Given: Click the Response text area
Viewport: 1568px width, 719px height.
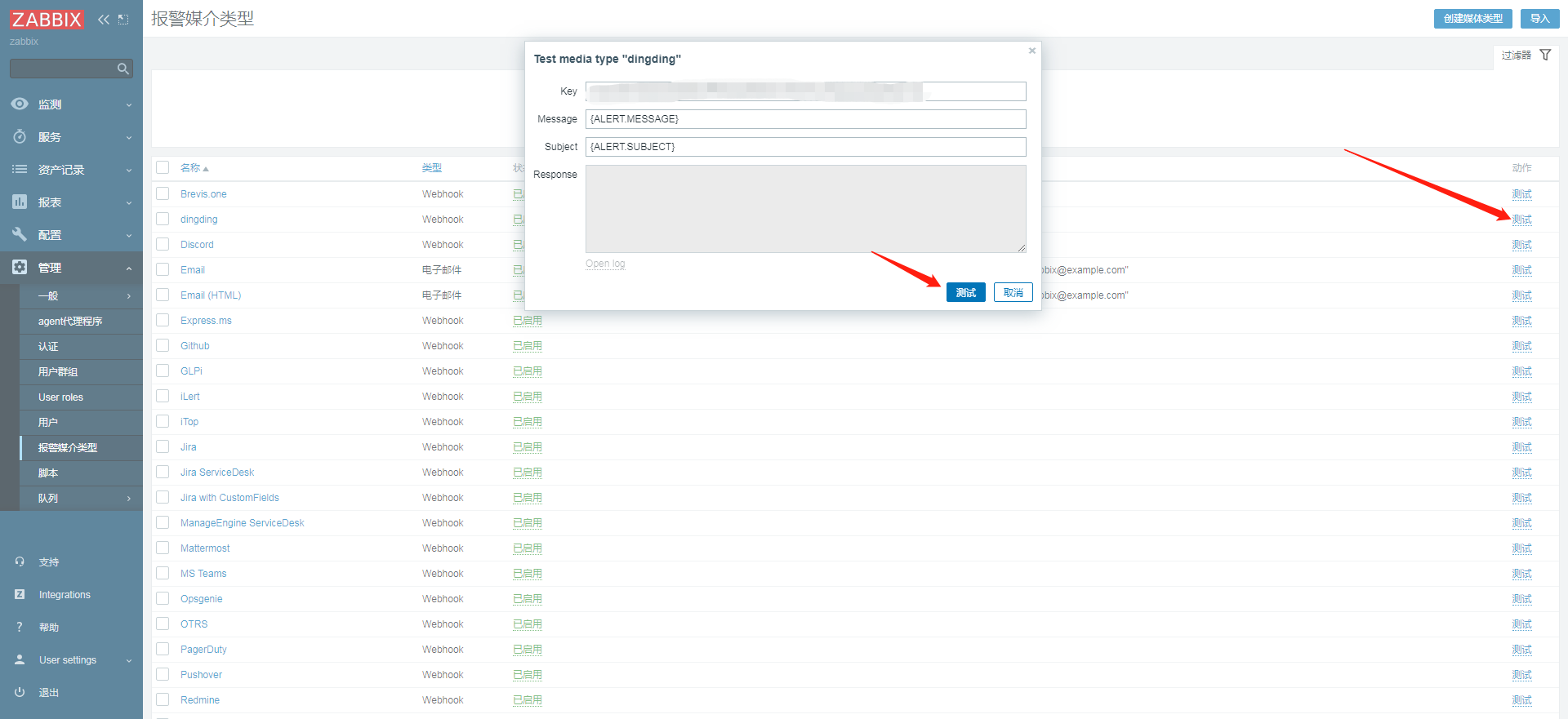Looking at the screenshot, I should [x=805, y=209].
